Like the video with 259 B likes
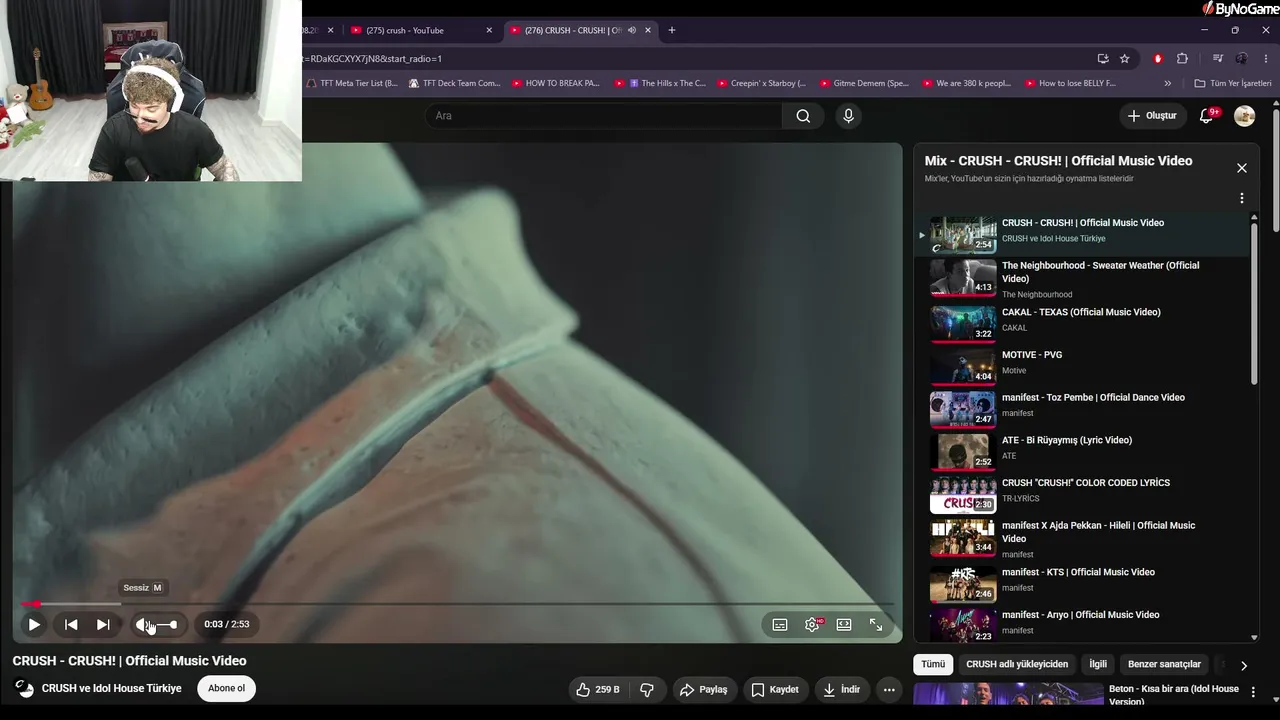 click(x=598, y=689)
